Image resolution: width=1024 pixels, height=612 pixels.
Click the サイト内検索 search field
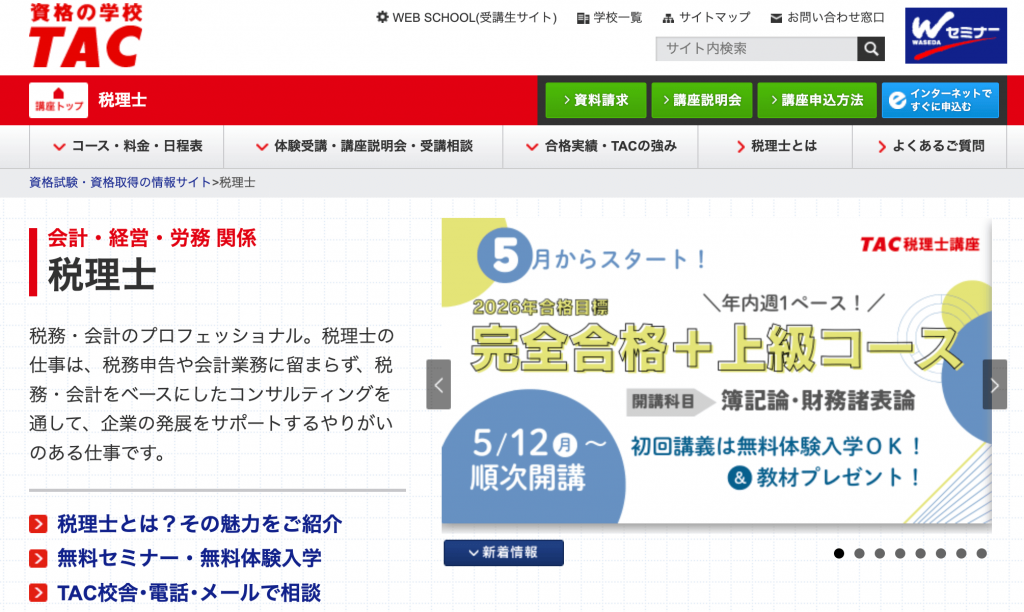[x=756, y=48]
